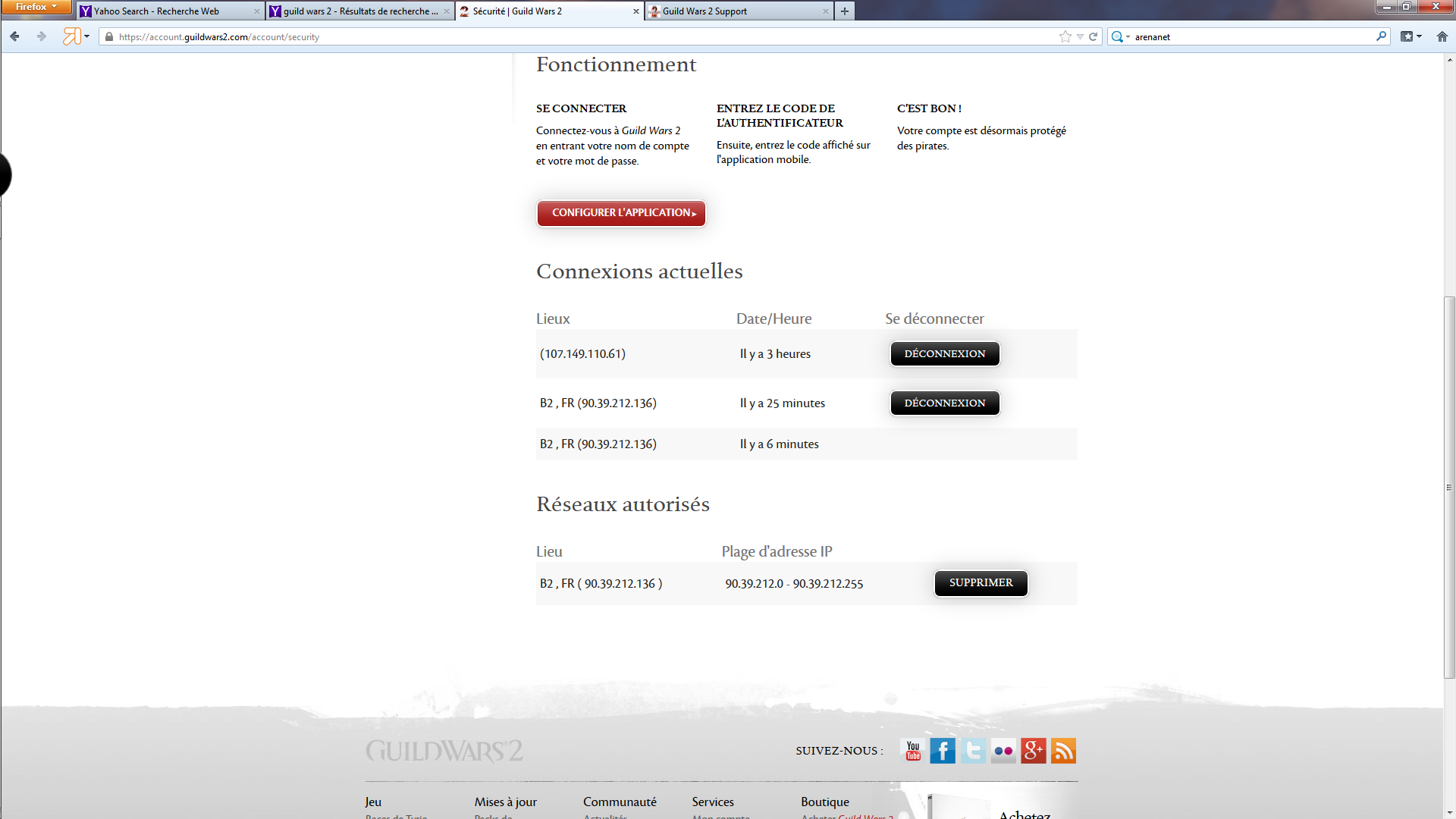Click the Se déconnecter column header
Screen dimensions: 1456x819
coord(934,319)
